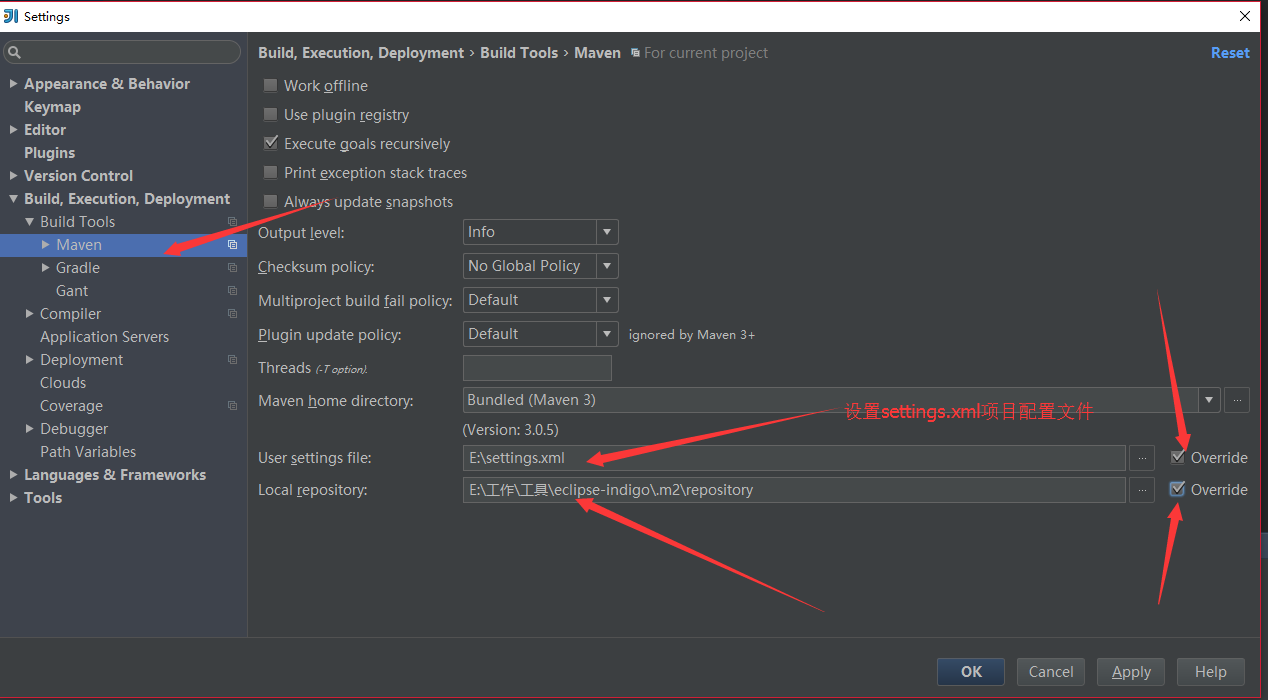This screenshot has height=700, width=1268.
Task: Click the project-level icon next to Compiler row
Action: [x=232, y=314]
